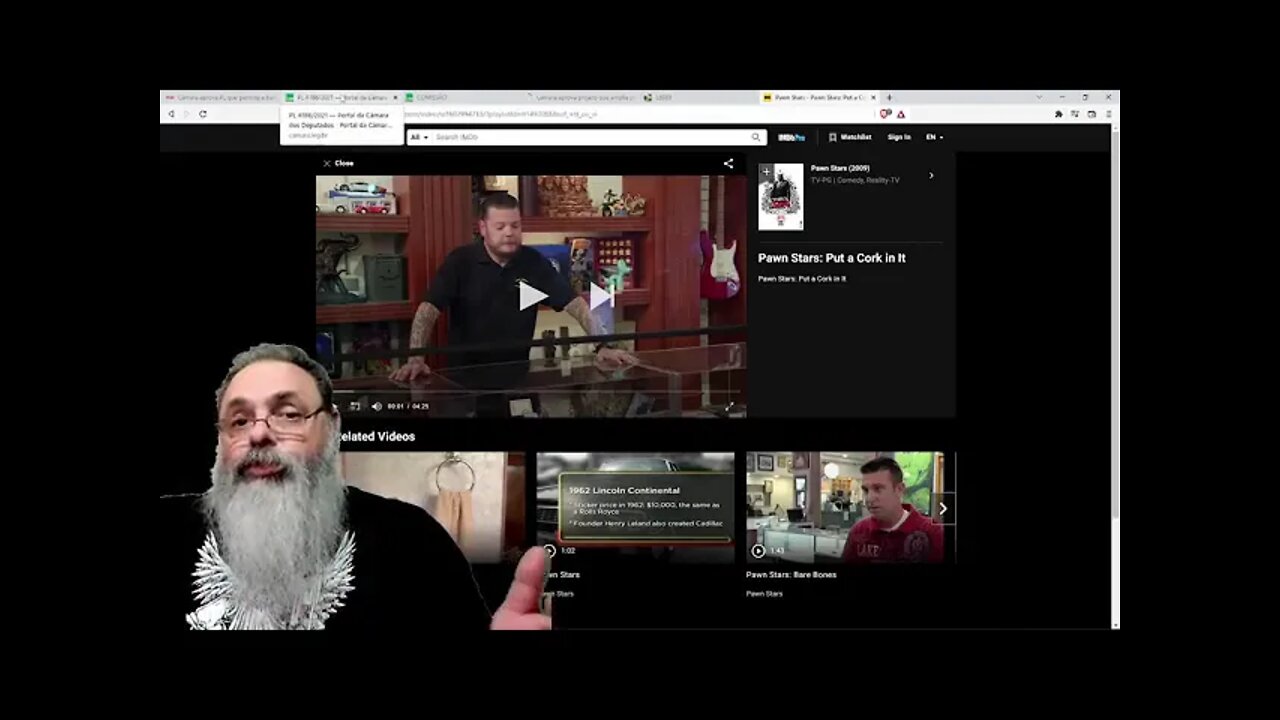Open the Pawn Stars (2009) title link

click(x=840, y=169)
